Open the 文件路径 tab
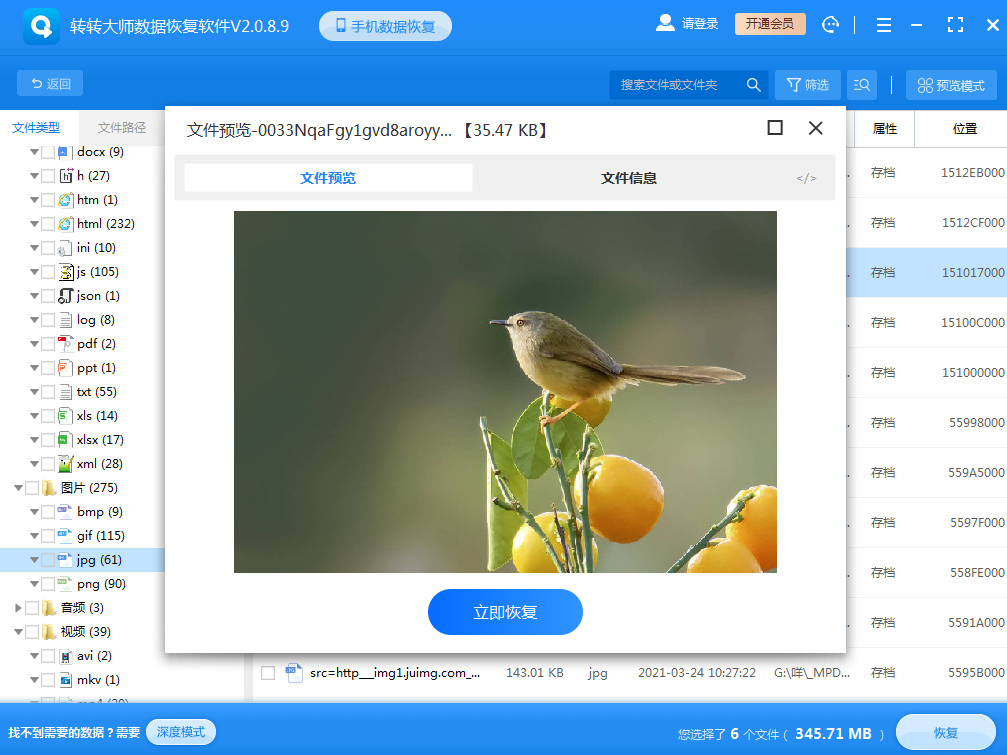The image size is (1007, 755). 123,127
